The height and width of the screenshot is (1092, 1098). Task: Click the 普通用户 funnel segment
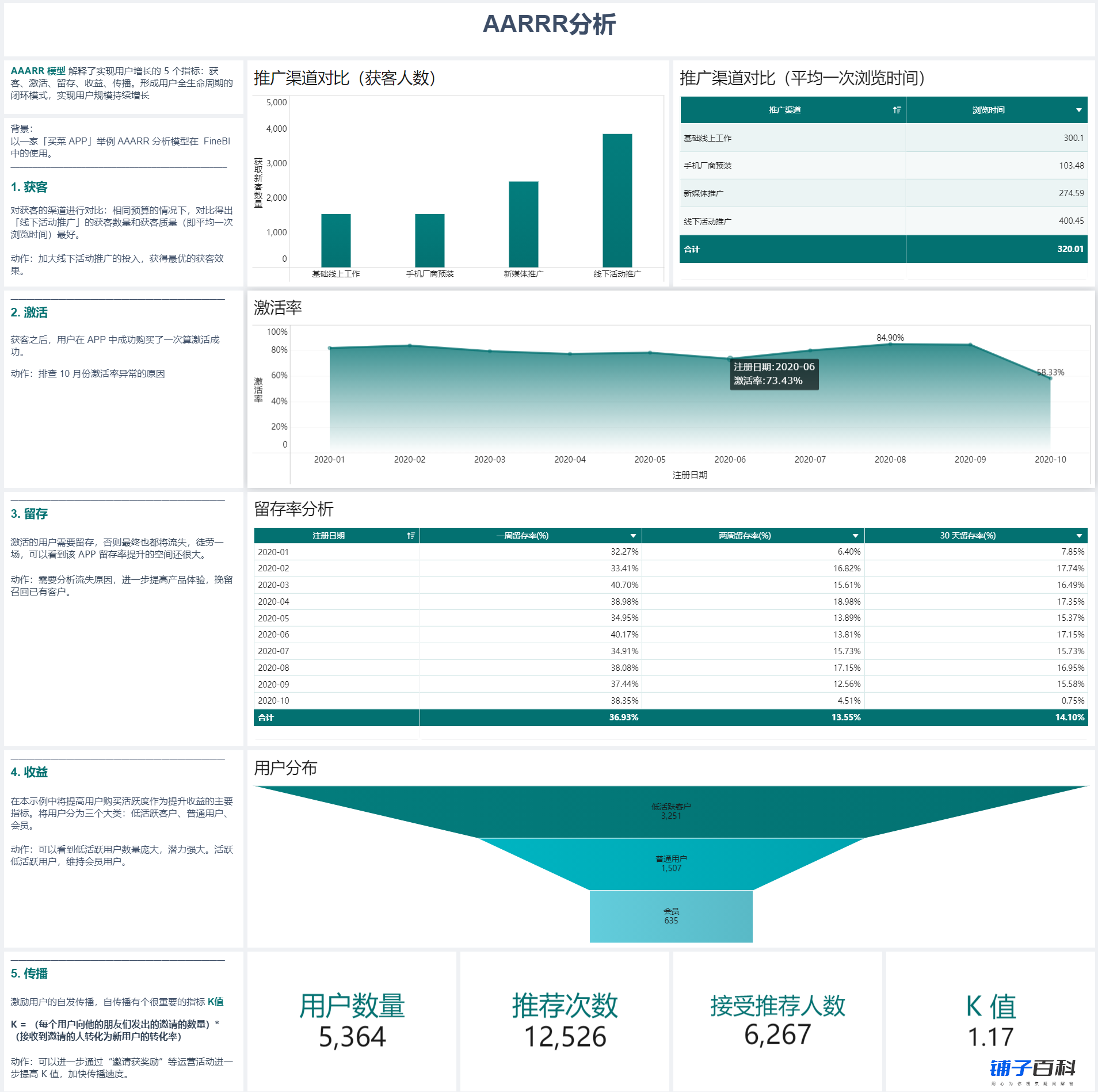pyautogui.click(x=671, y=864)
